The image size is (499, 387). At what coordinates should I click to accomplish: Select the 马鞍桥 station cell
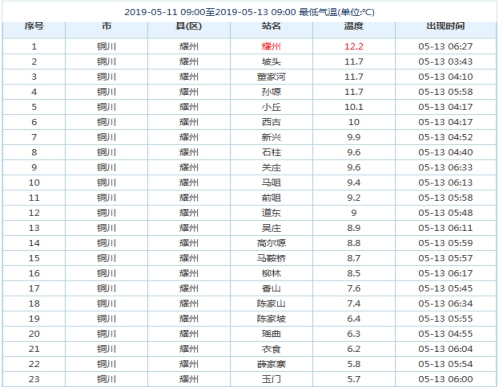(x=271, y=258)
